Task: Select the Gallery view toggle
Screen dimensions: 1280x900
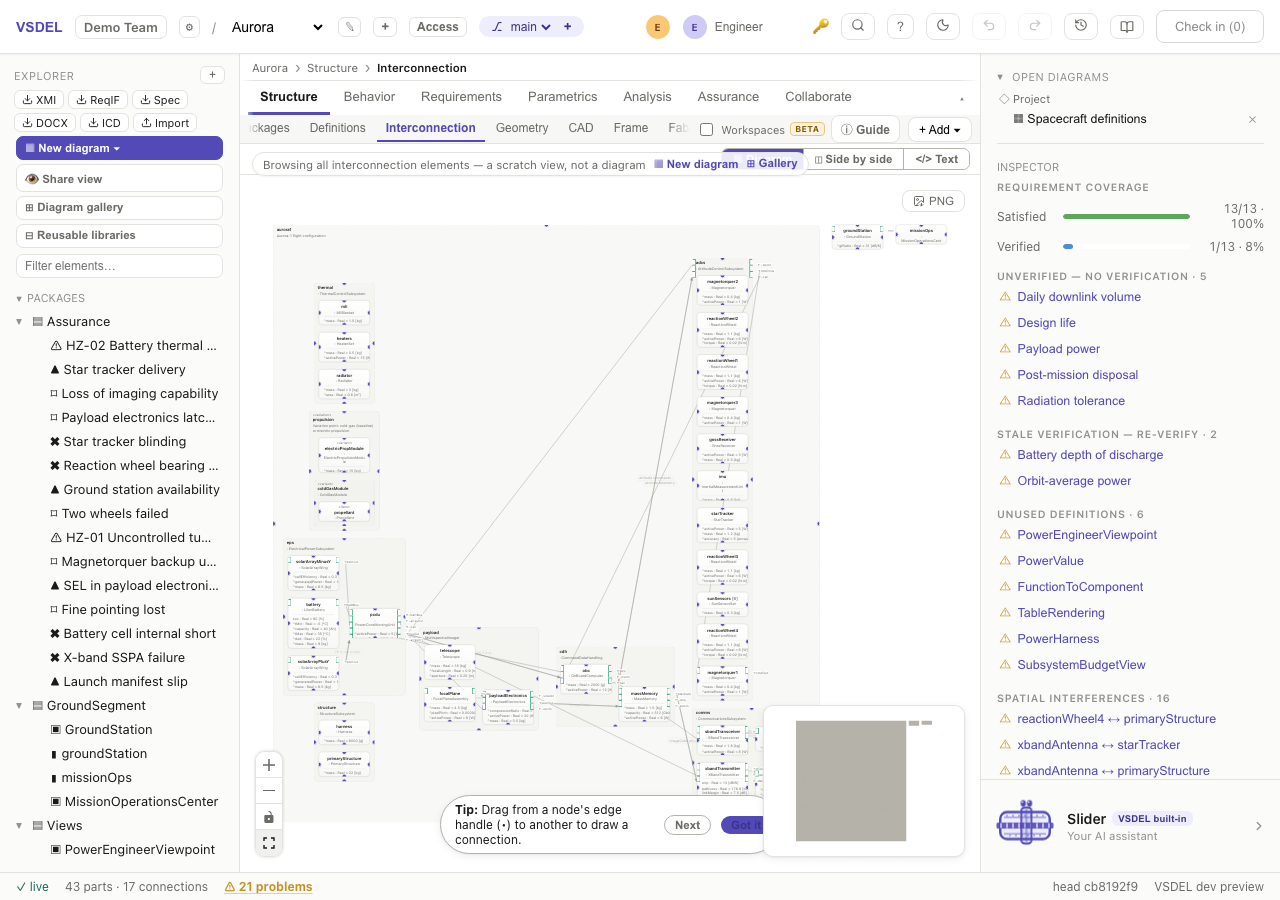Action: (772, 164)
